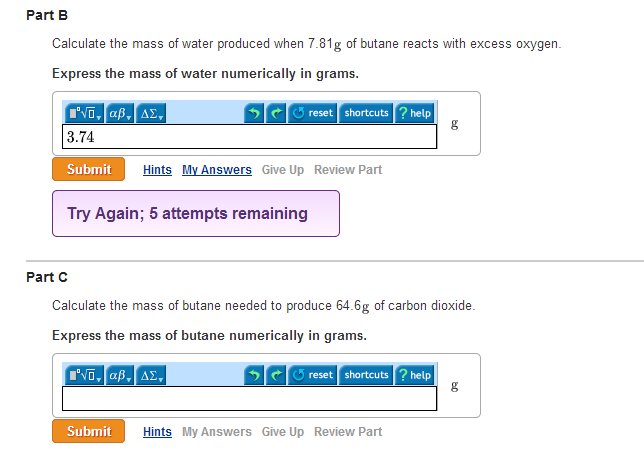Click the undo arrow in Part C toolbar
The width and height of the screenshot is (644, 454).
(254, 375)
